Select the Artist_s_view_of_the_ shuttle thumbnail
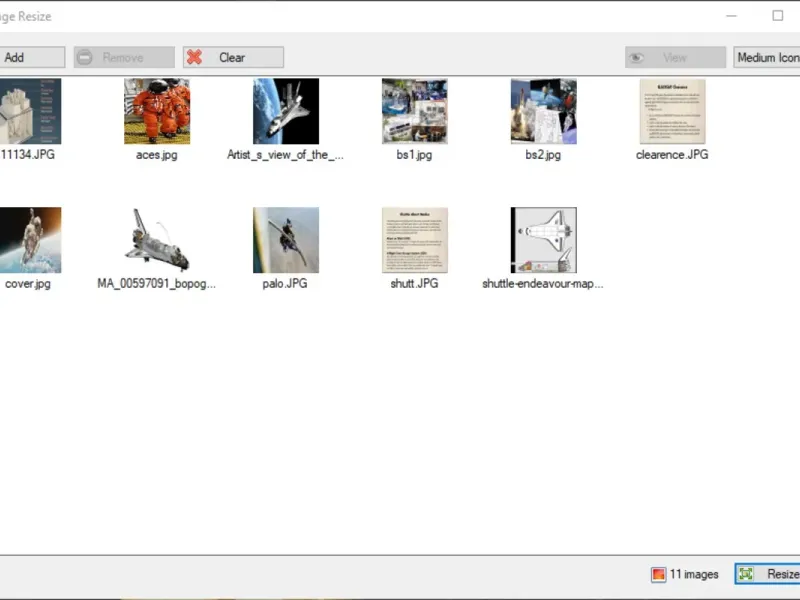Image resolution: width=800 pixels, height=600 pixels. click(286, 111)
